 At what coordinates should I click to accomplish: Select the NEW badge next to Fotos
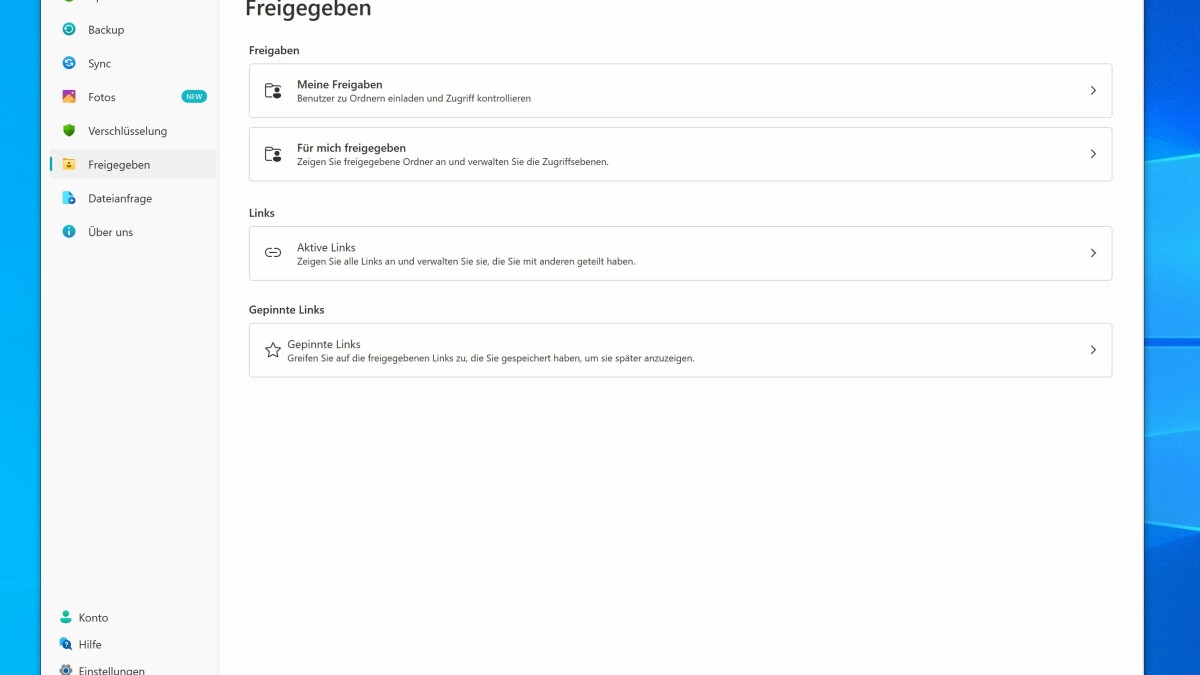[x=194, y=97]
